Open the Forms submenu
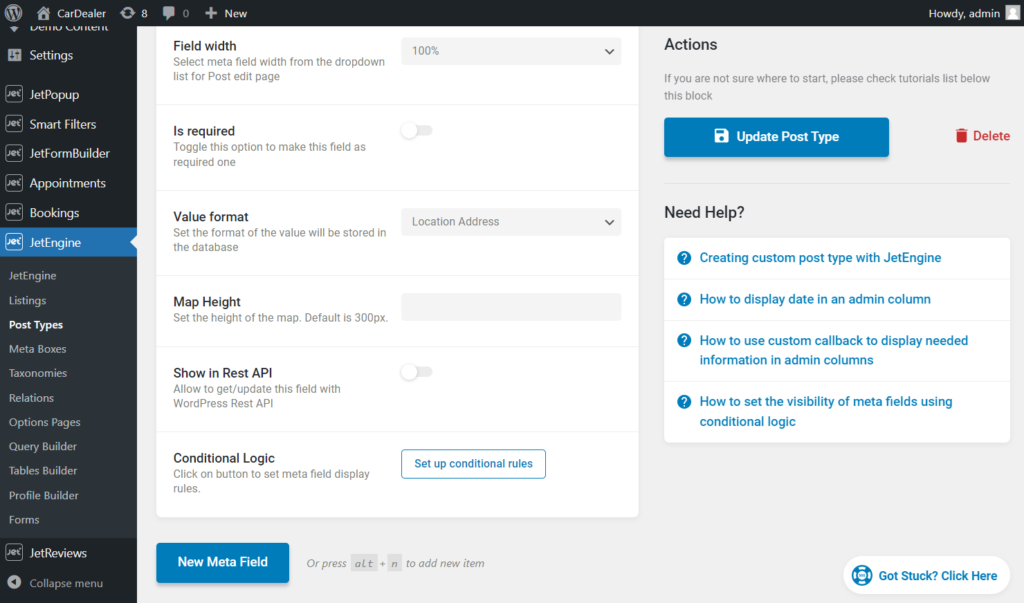This screenshot has height=603, width=1024. pos(24,519)
